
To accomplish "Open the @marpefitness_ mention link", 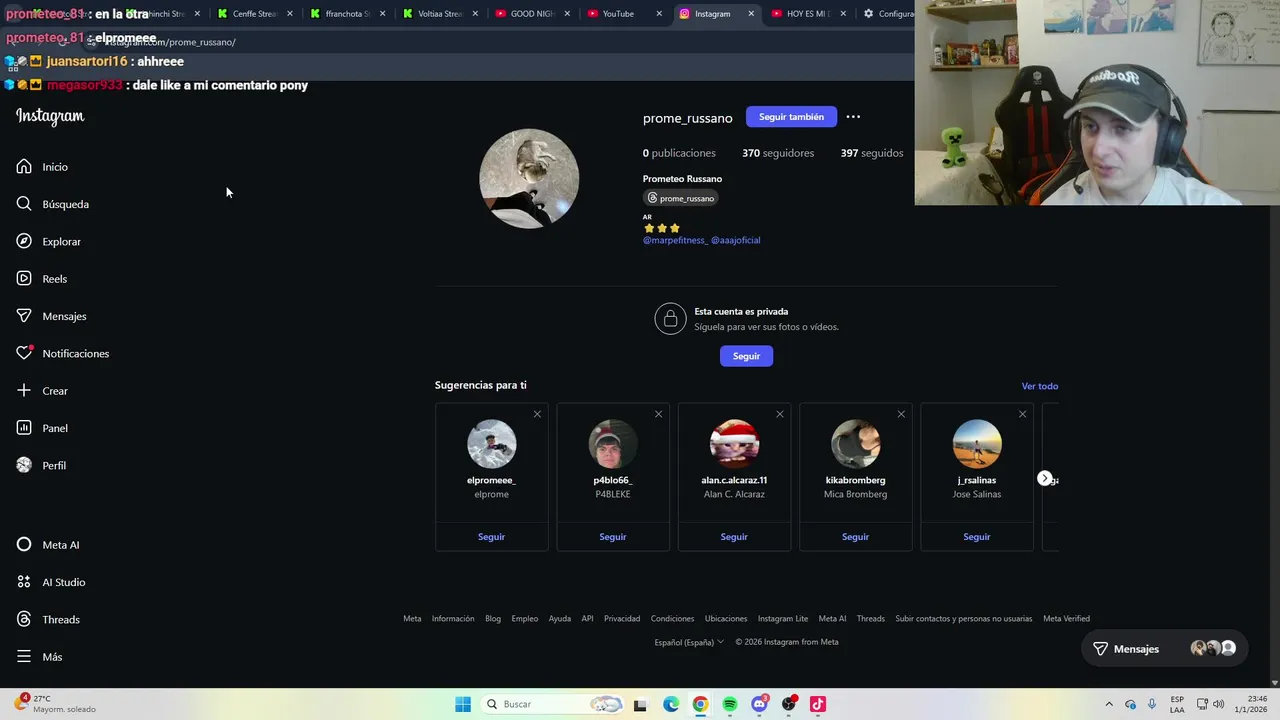I will pyautogui.click(x=675, y=240).
